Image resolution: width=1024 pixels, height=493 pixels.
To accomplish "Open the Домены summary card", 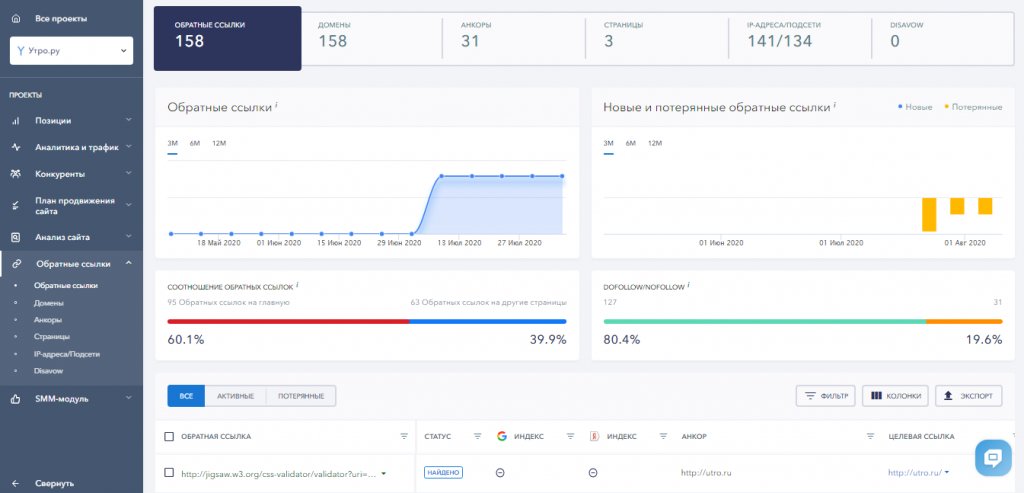I will tap(371, 34).
